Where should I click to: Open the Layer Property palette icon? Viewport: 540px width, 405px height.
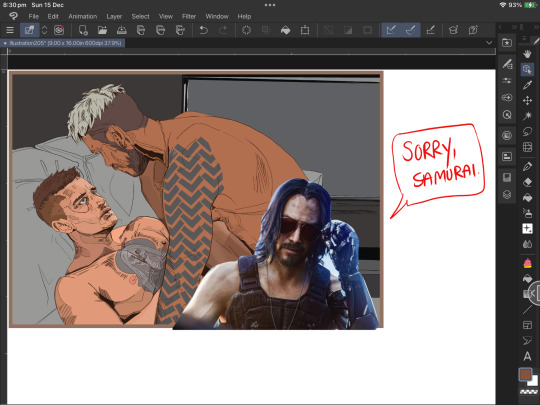coord(507,157)
